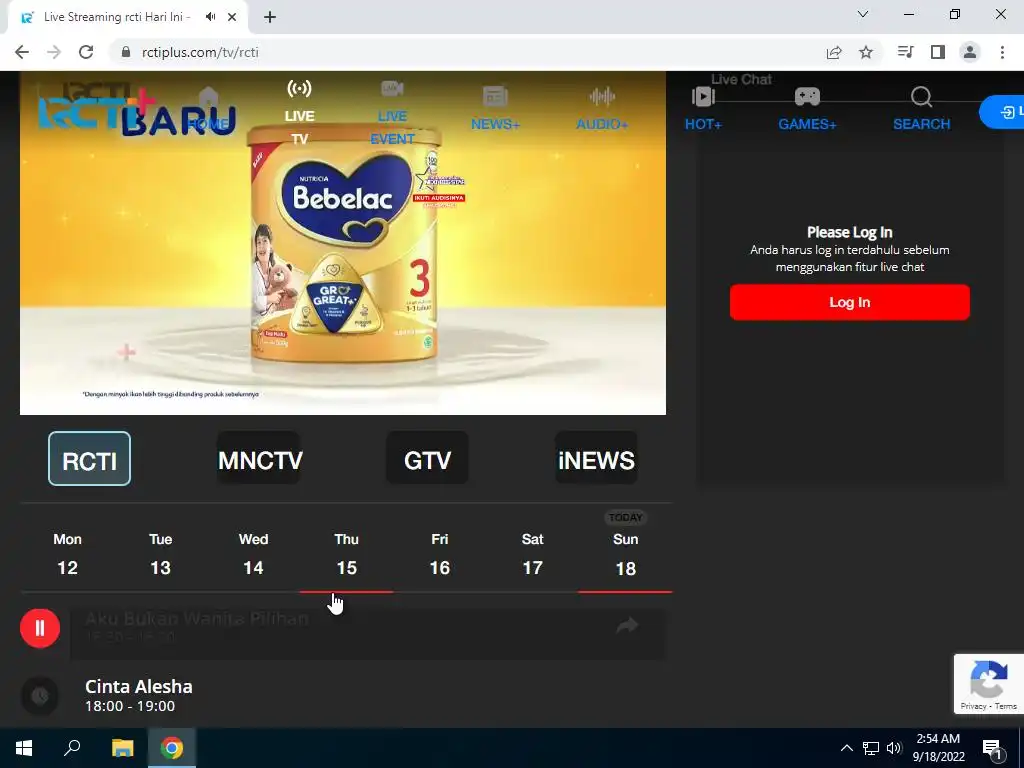Open AUDIO+ section
This screenshot has width=1024, height=768.
point(601,108)
